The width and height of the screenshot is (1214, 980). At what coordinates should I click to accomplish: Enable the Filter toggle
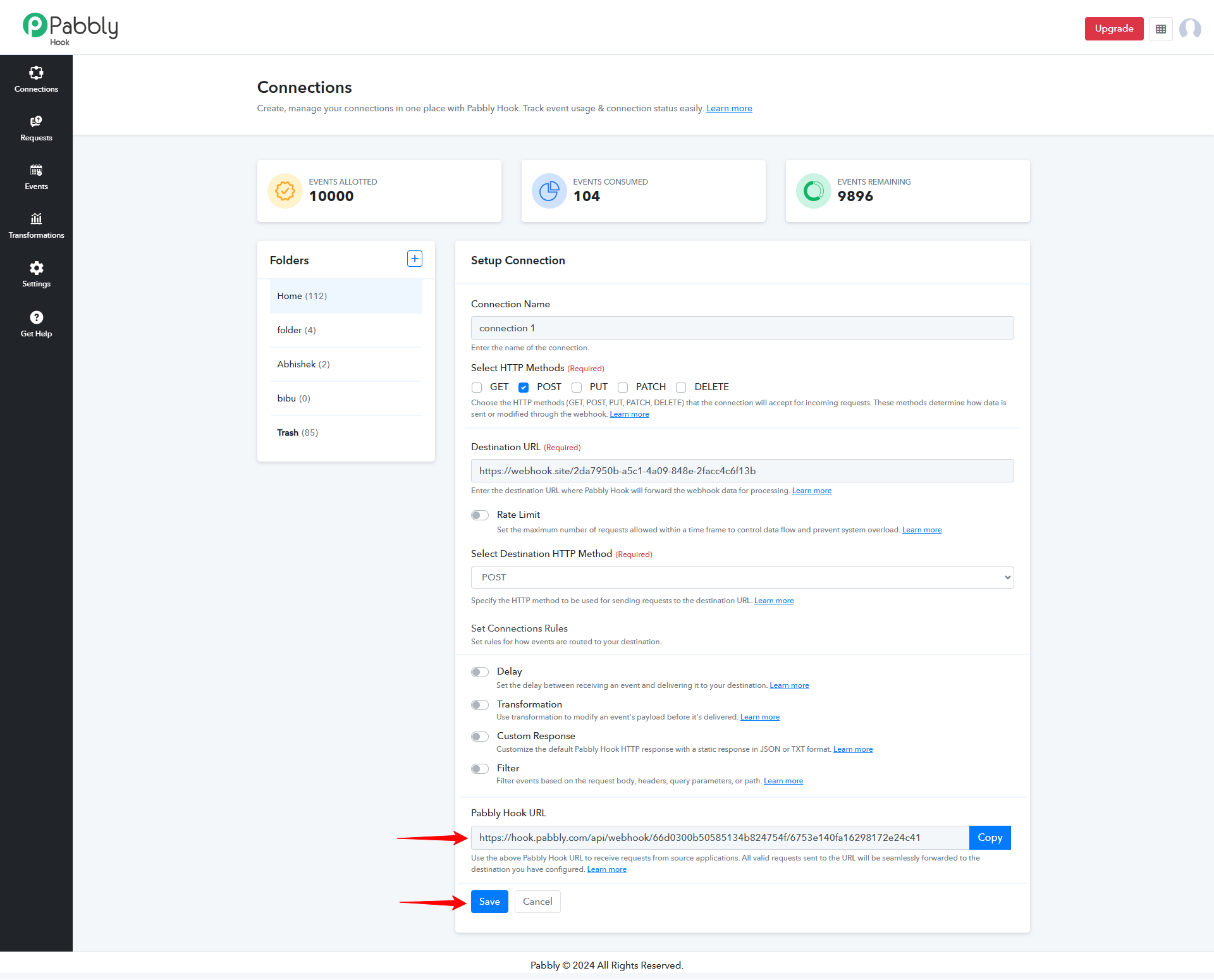point(480,769)
